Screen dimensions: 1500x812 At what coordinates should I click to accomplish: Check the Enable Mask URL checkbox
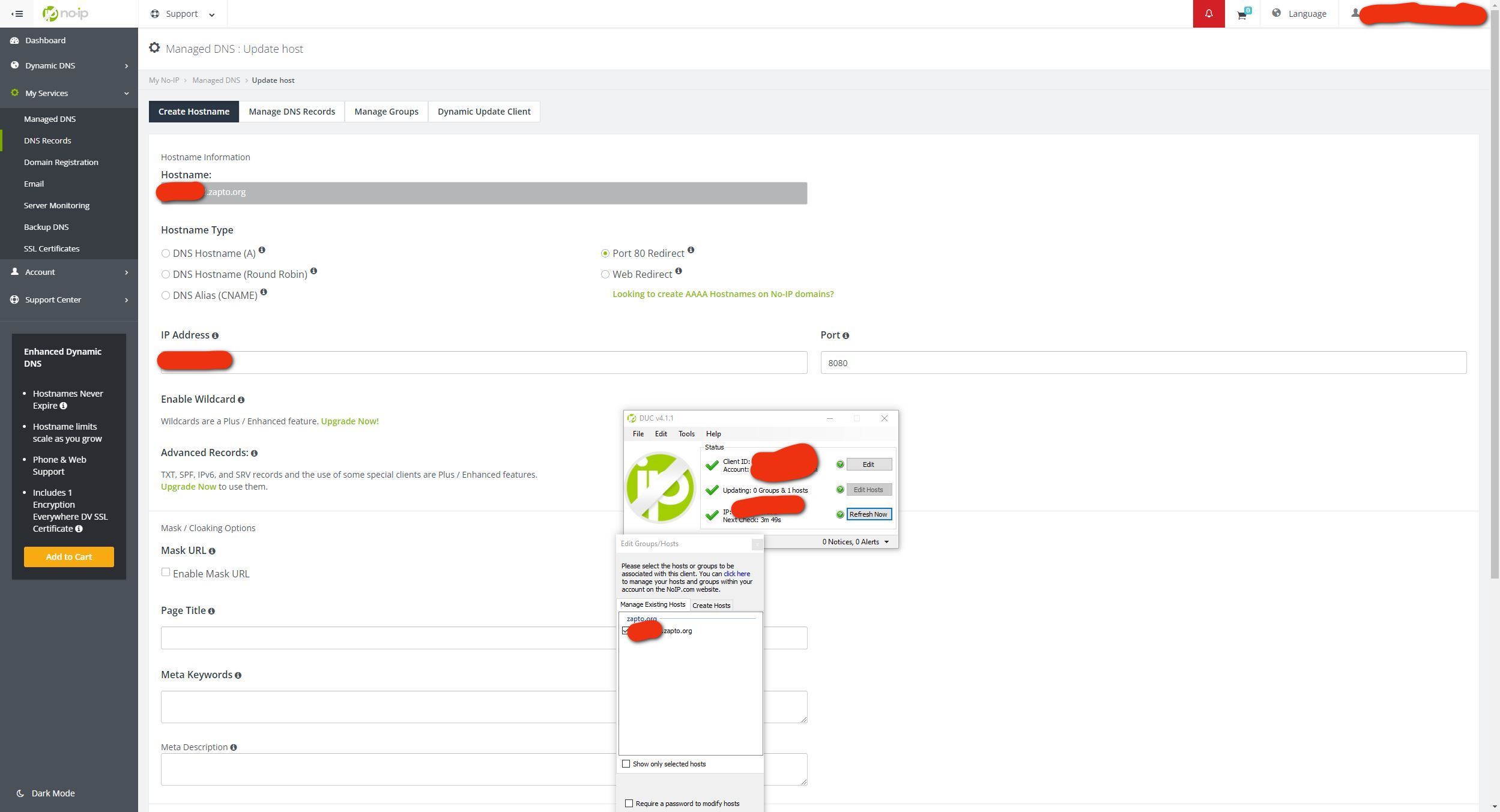point(166,573)
